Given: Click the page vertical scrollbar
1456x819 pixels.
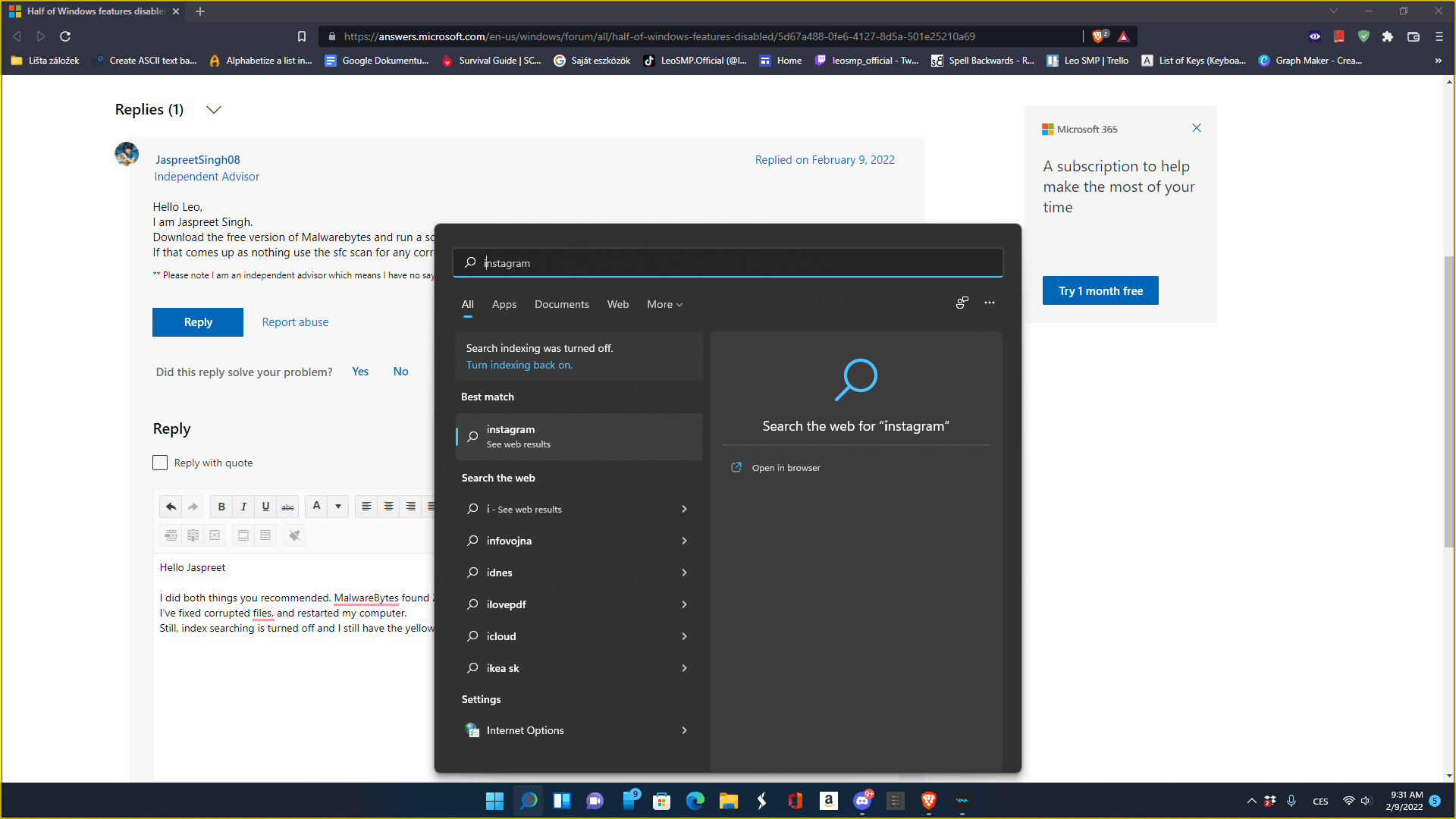Looking at the screenshot, I should pyautogui.click(x=1449, y=402).
